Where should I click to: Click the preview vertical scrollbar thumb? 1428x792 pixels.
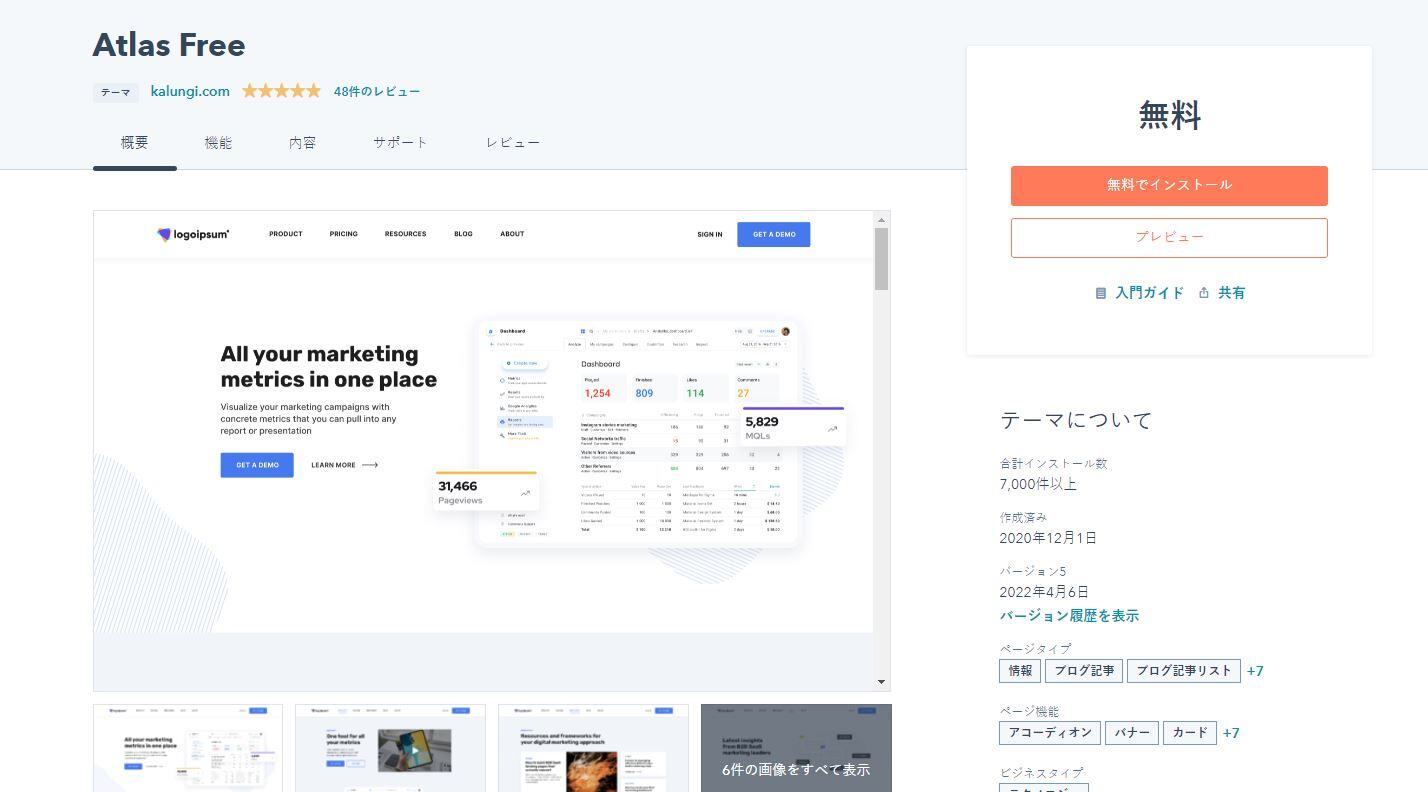tap(881, 259)
